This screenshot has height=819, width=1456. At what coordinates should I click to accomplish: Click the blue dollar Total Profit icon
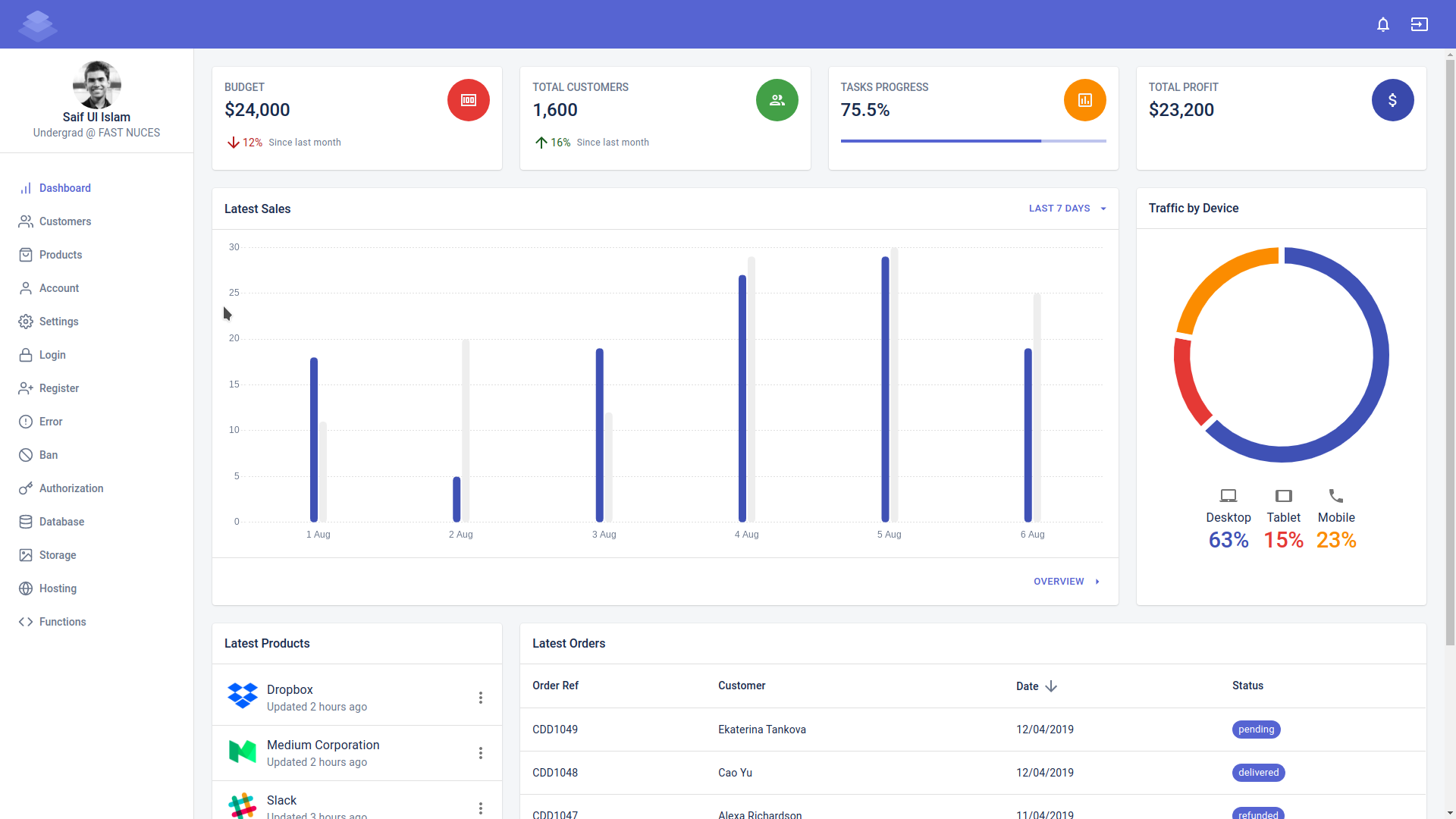pos(1392,99)
